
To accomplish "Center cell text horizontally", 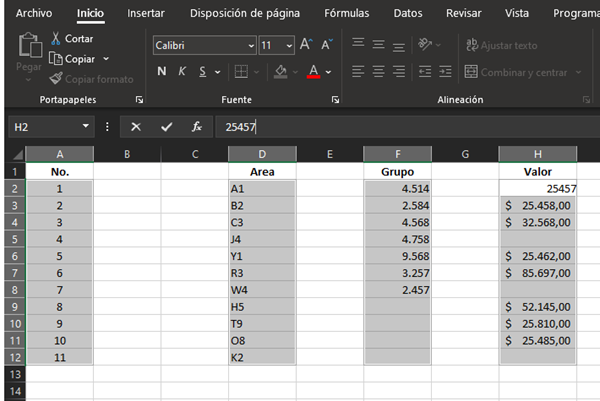I will click(x=378, y=72).
